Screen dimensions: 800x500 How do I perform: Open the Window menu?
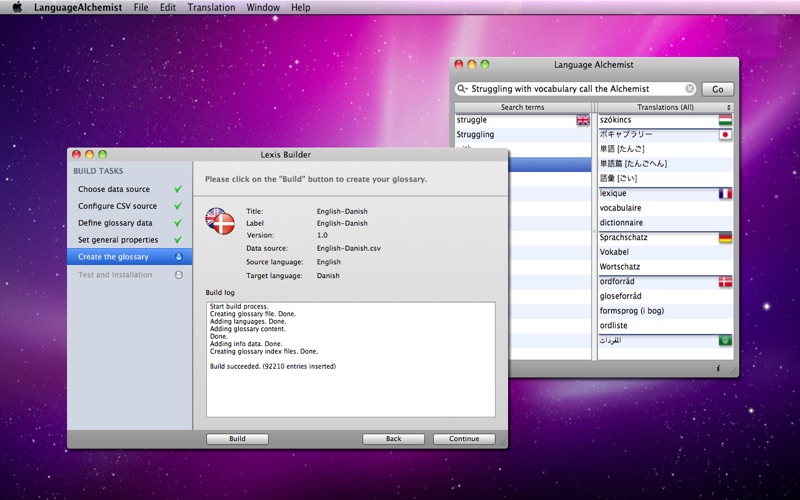point(263,7)
